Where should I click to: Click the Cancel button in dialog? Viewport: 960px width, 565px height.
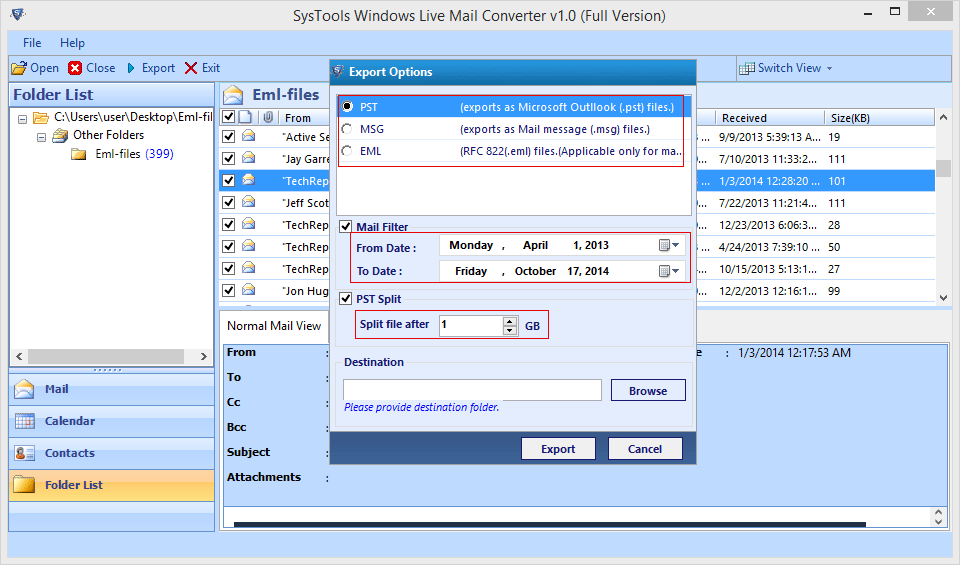(x=645, y=449)
